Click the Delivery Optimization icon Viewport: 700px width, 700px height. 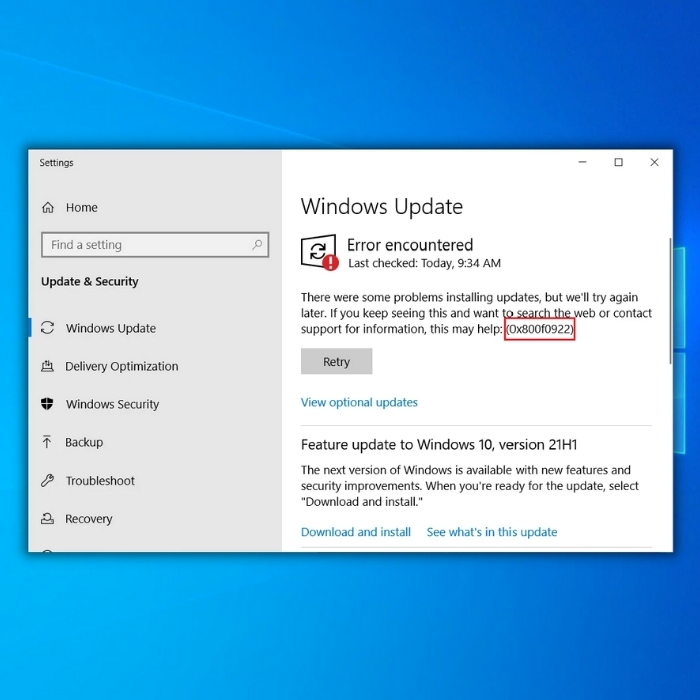click(47, 366)
